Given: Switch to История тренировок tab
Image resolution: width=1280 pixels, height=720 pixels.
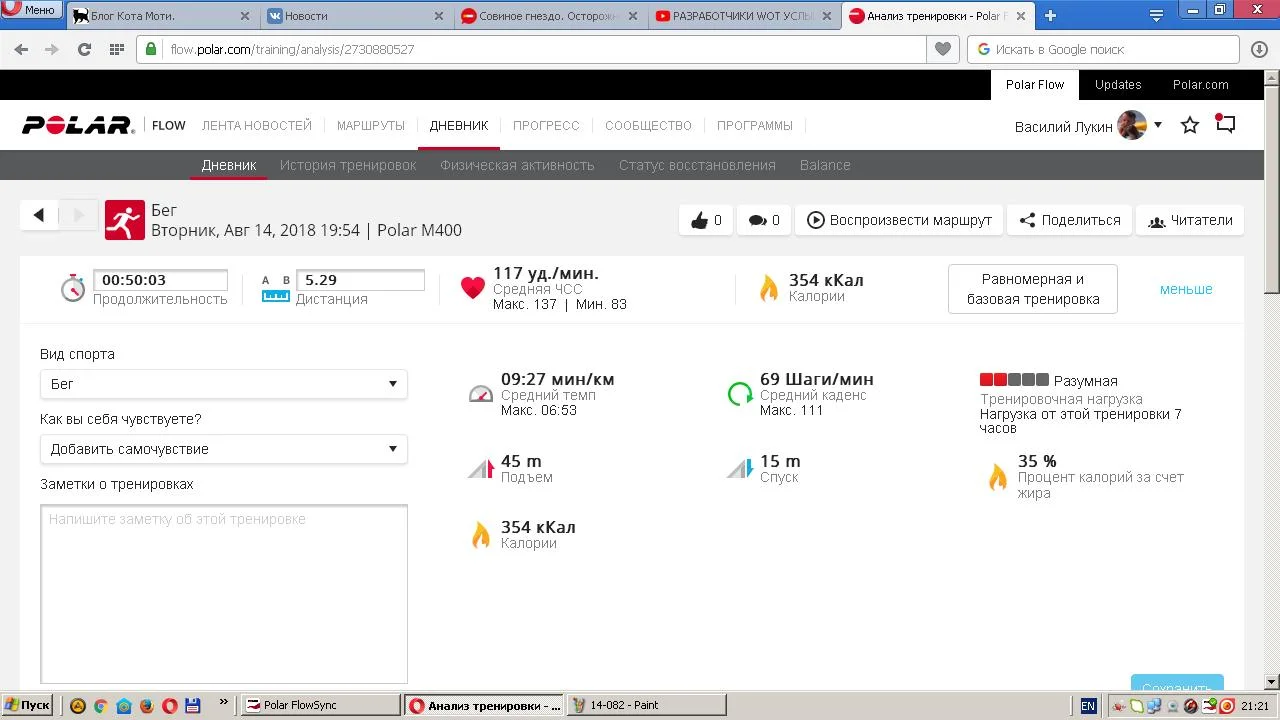Looking at the screenshot, I should 348,165.
